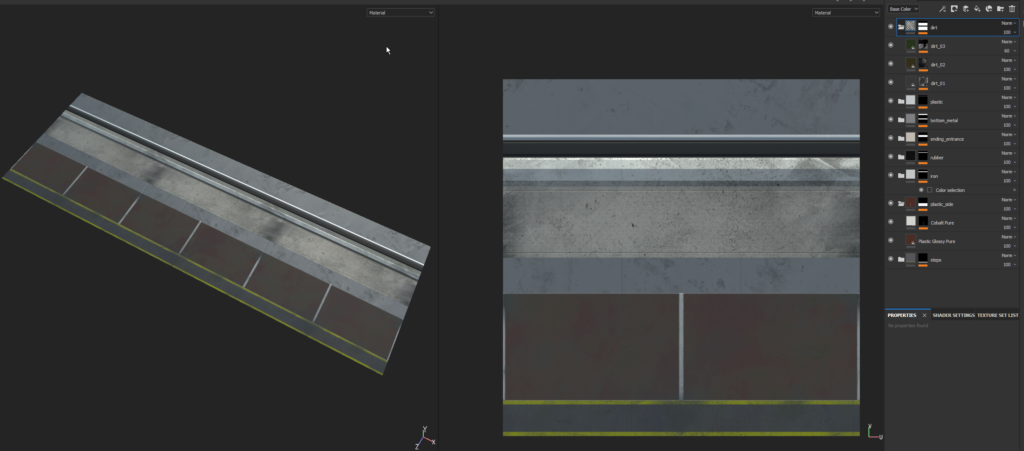Image resolution: width=1024 pixels, height=451 pixels.
Task: Click the folder icon of plastic group
Action: [901, 101]
